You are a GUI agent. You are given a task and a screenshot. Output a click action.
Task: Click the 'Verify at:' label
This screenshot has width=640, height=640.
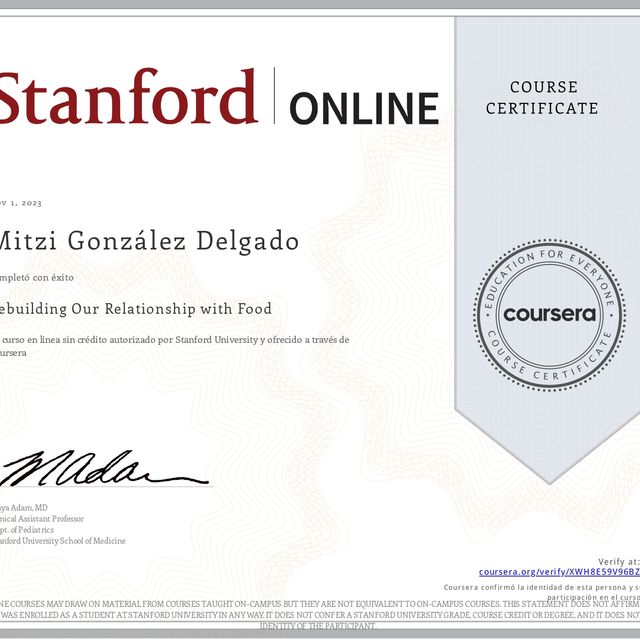(619, 562)
